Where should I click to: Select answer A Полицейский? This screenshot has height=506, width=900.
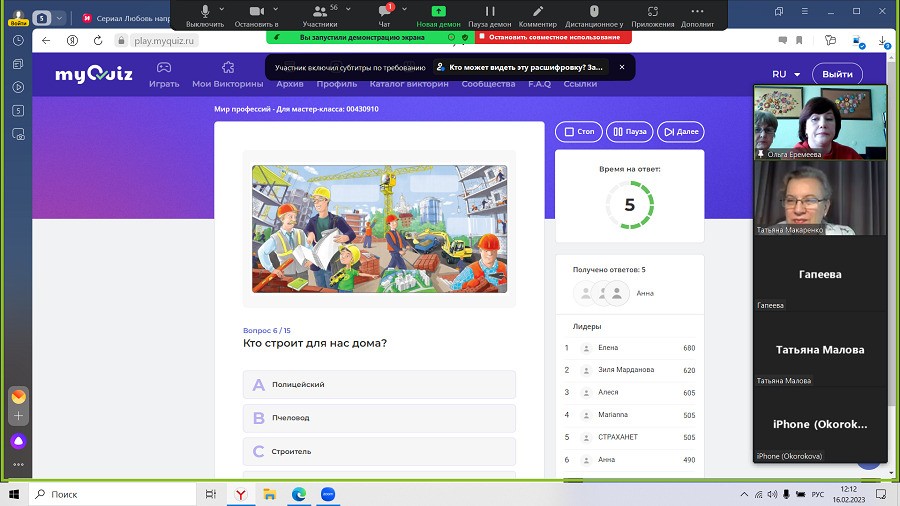(x=379, y=385)
